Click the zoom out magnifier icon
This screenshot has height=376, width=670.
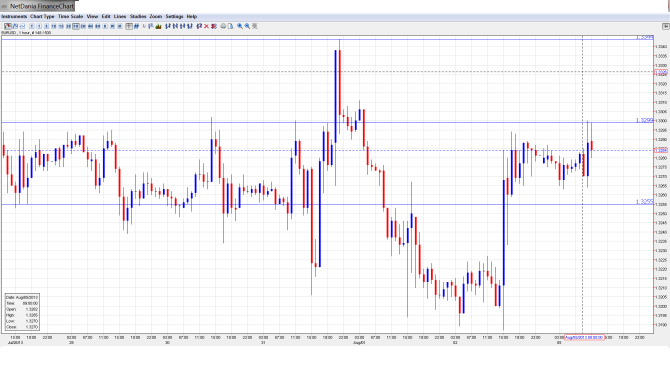[x=247, y=26]
